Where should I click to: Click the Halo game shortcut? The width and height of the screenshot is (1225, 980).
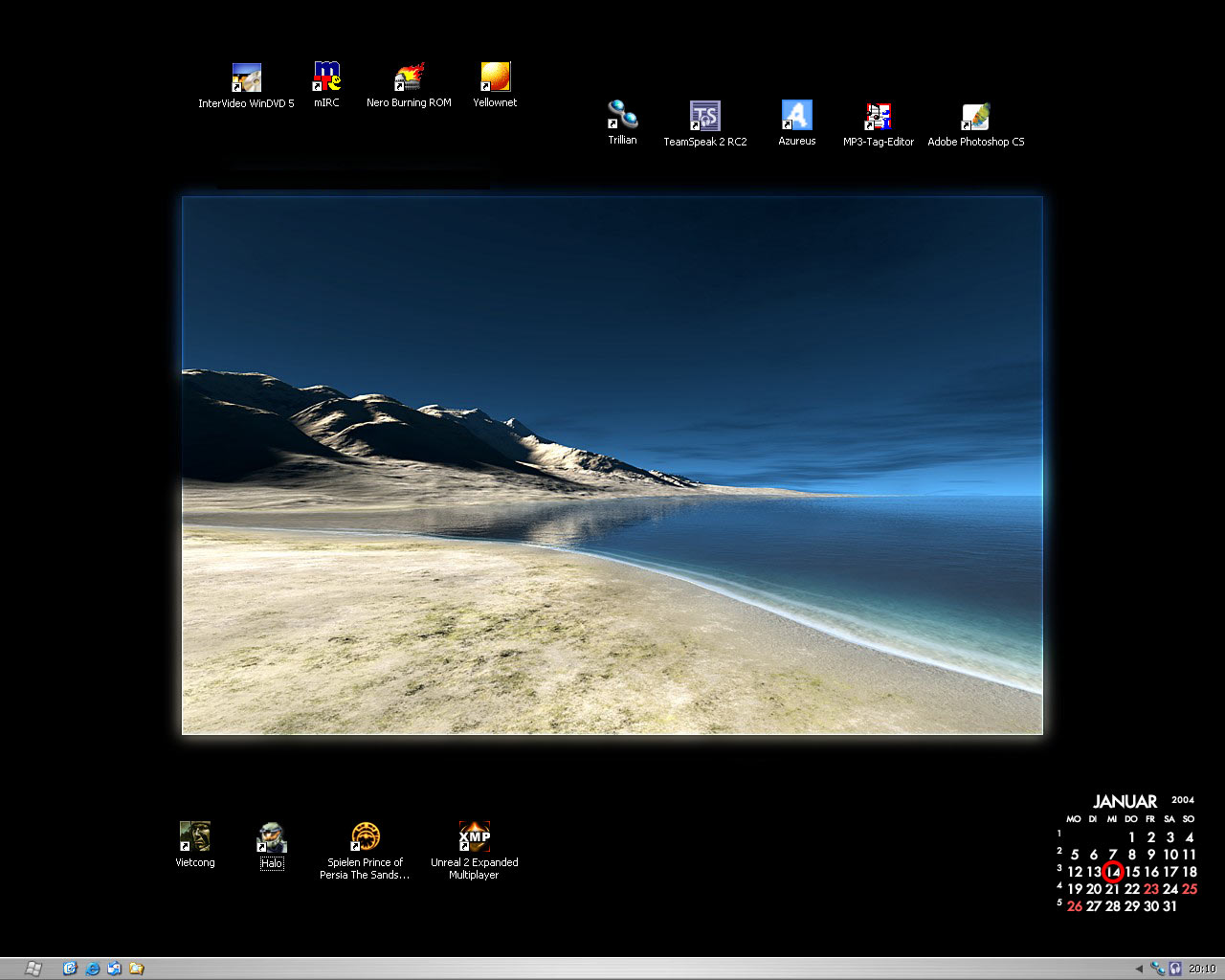coord(272,838)
